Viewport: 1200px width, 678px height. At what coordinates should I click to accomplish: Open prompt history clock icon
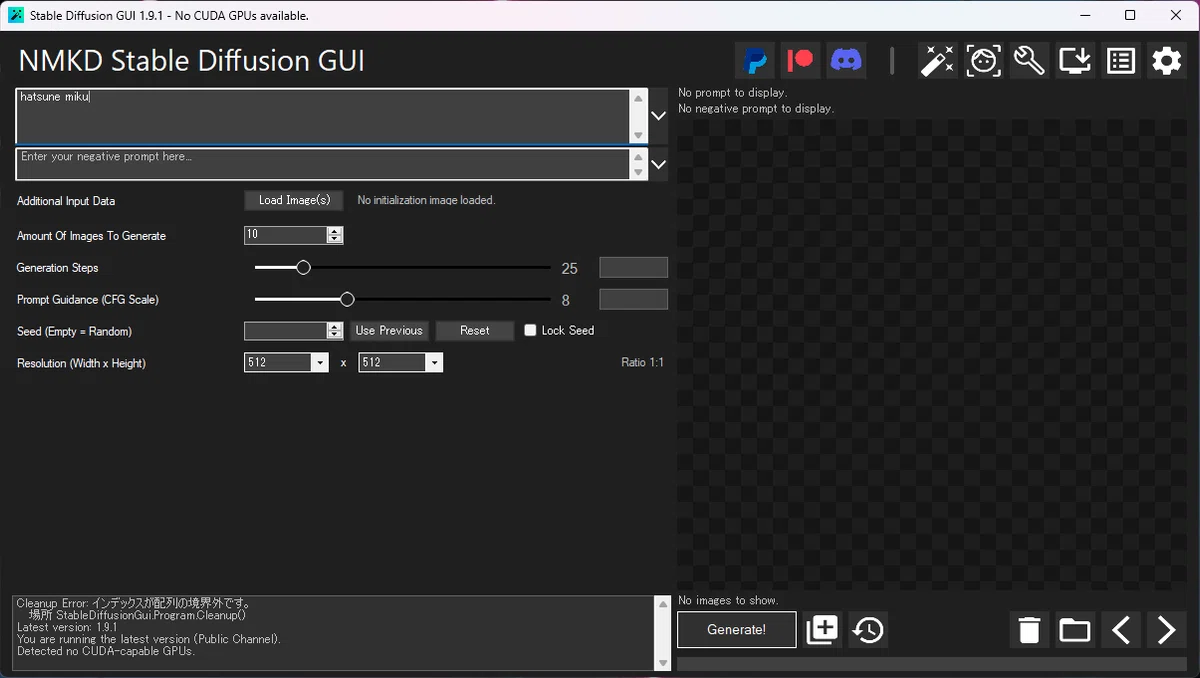tap(868, 629)
